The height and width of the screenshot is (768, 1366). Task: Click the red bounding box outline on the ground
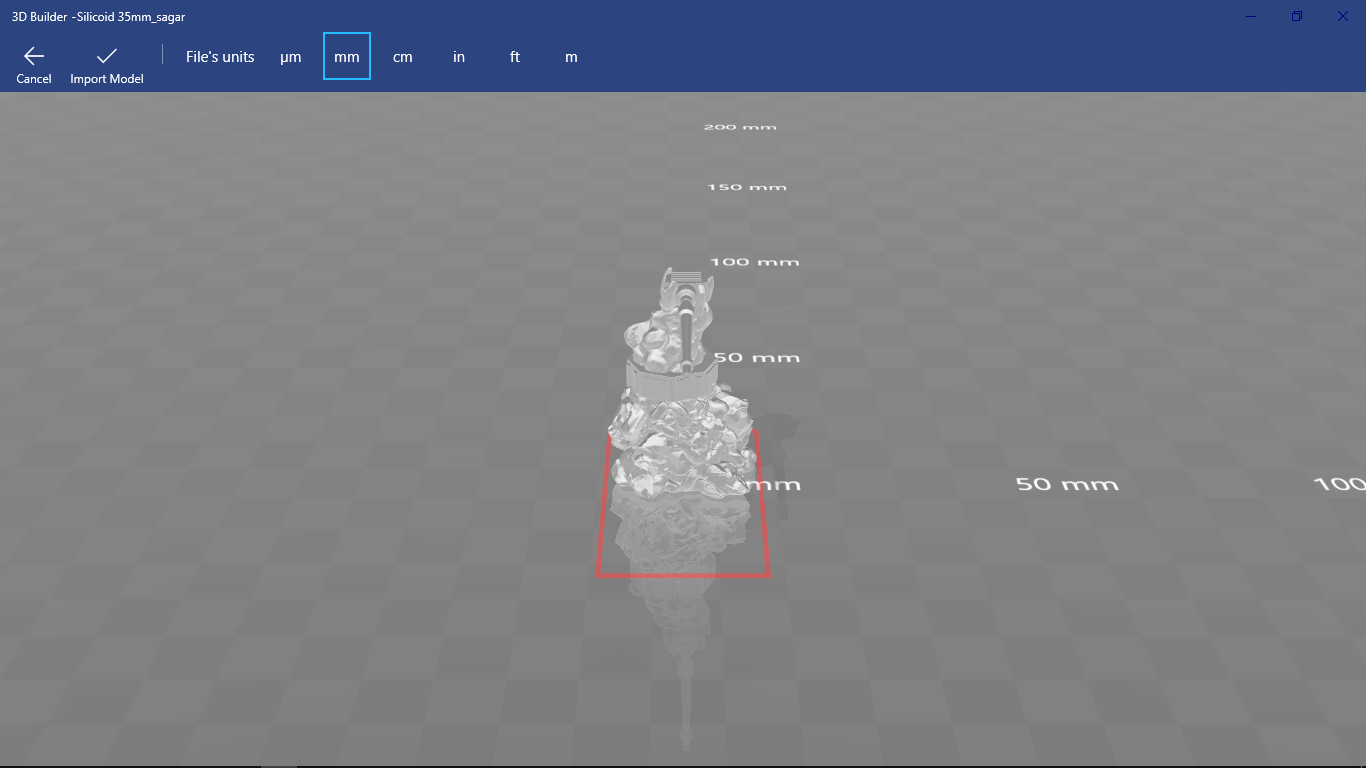(x=683, y=575)
